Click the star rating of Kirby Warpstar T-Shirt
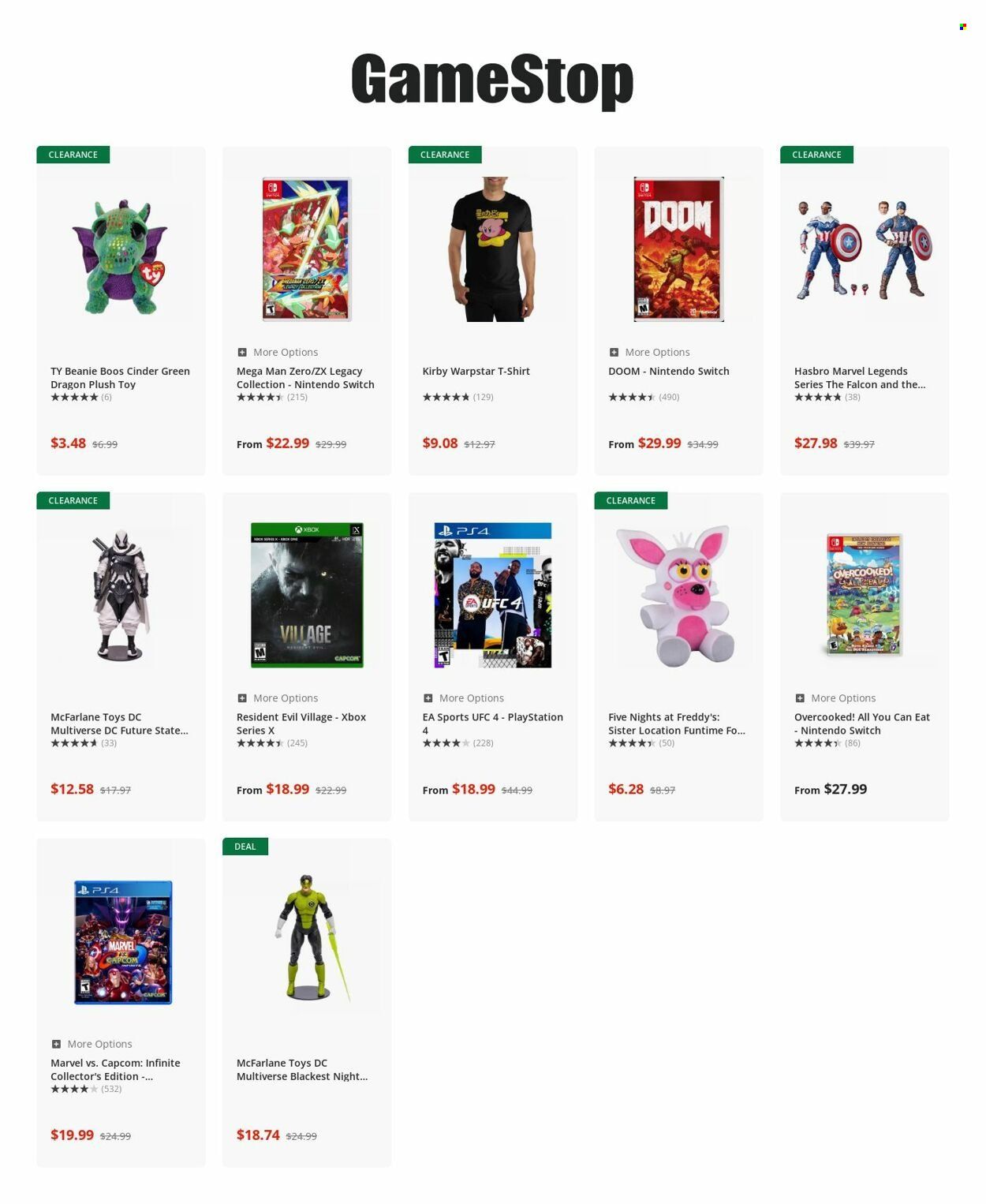Image resolution: width=986 pixels, height=1204 pixels. [458, 397]
